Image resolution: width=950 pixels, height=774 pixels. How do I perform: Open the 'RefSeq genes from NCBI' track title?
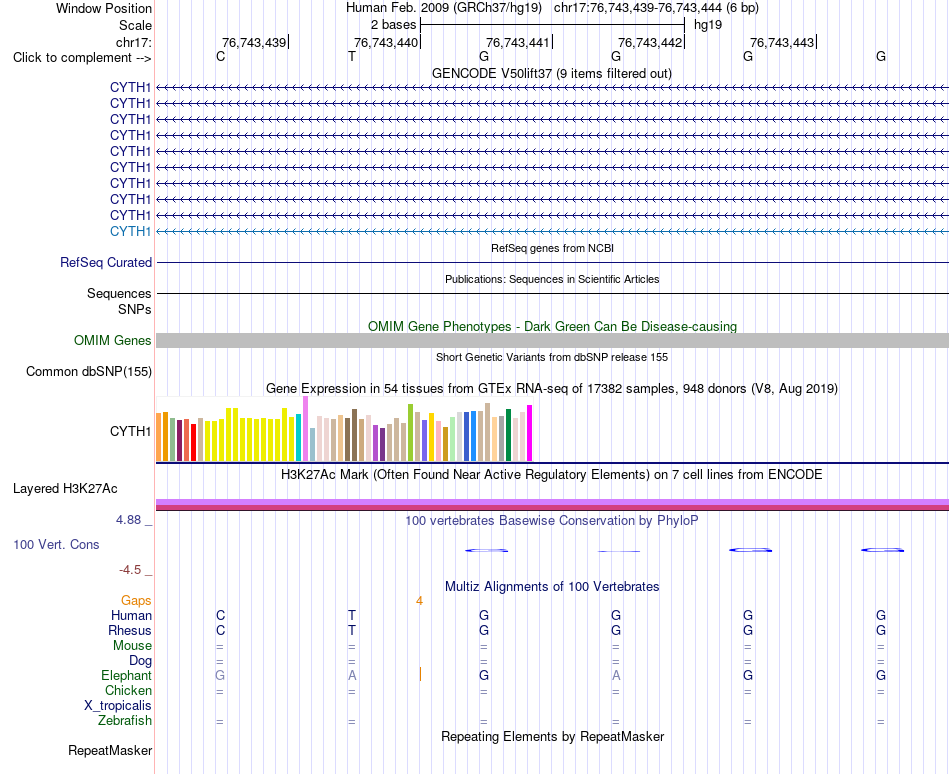click(x=552, y=248)
